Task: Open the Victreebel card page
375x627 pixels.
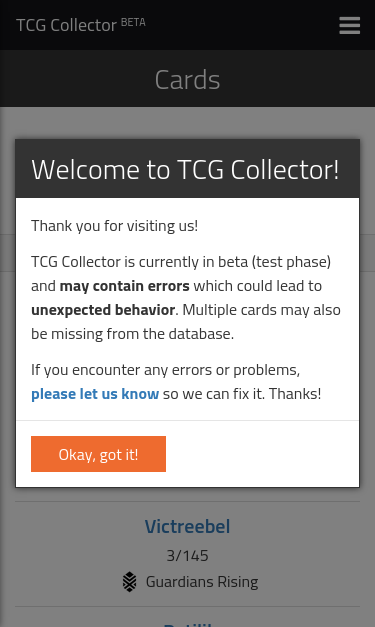Action: pyautogui.click(x=188, y=526)
